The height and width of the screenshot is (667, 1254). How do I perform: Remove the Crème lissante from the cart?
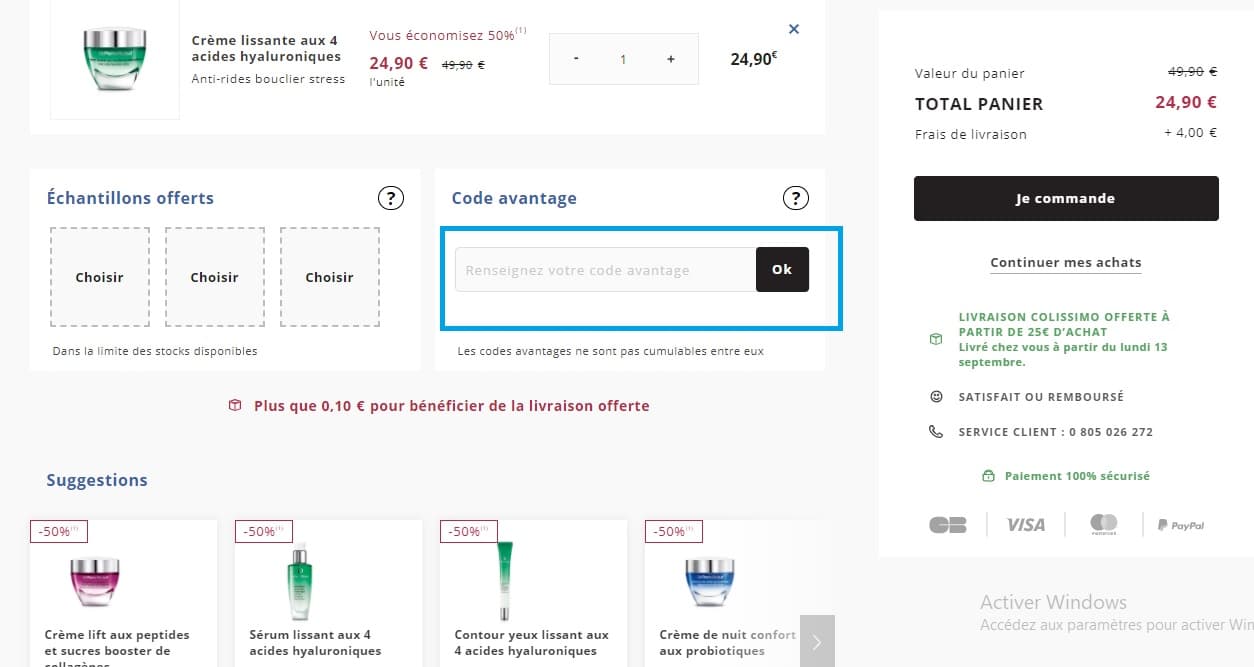(793, 29)
